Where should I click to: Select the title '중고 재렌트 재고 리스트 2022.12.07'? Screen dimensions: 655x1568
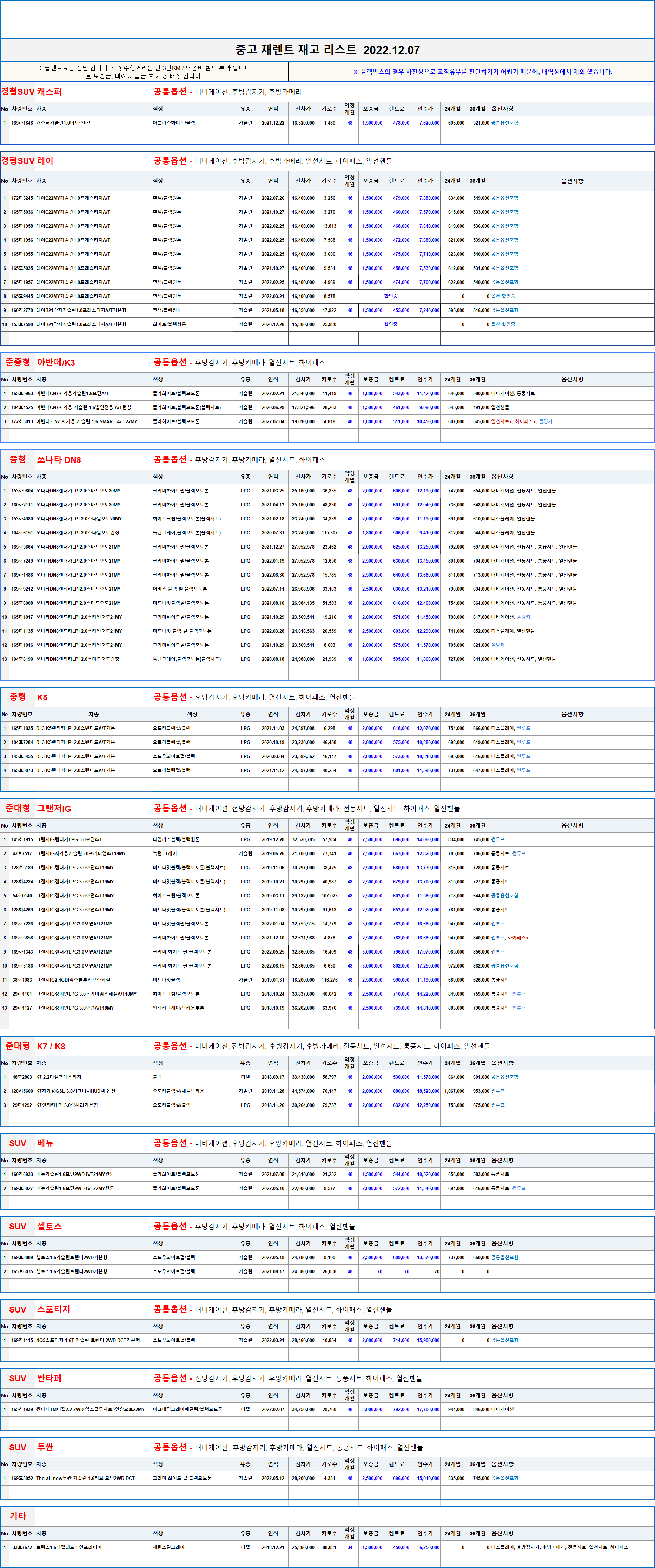pyautogui.click(x=327, y=50)
